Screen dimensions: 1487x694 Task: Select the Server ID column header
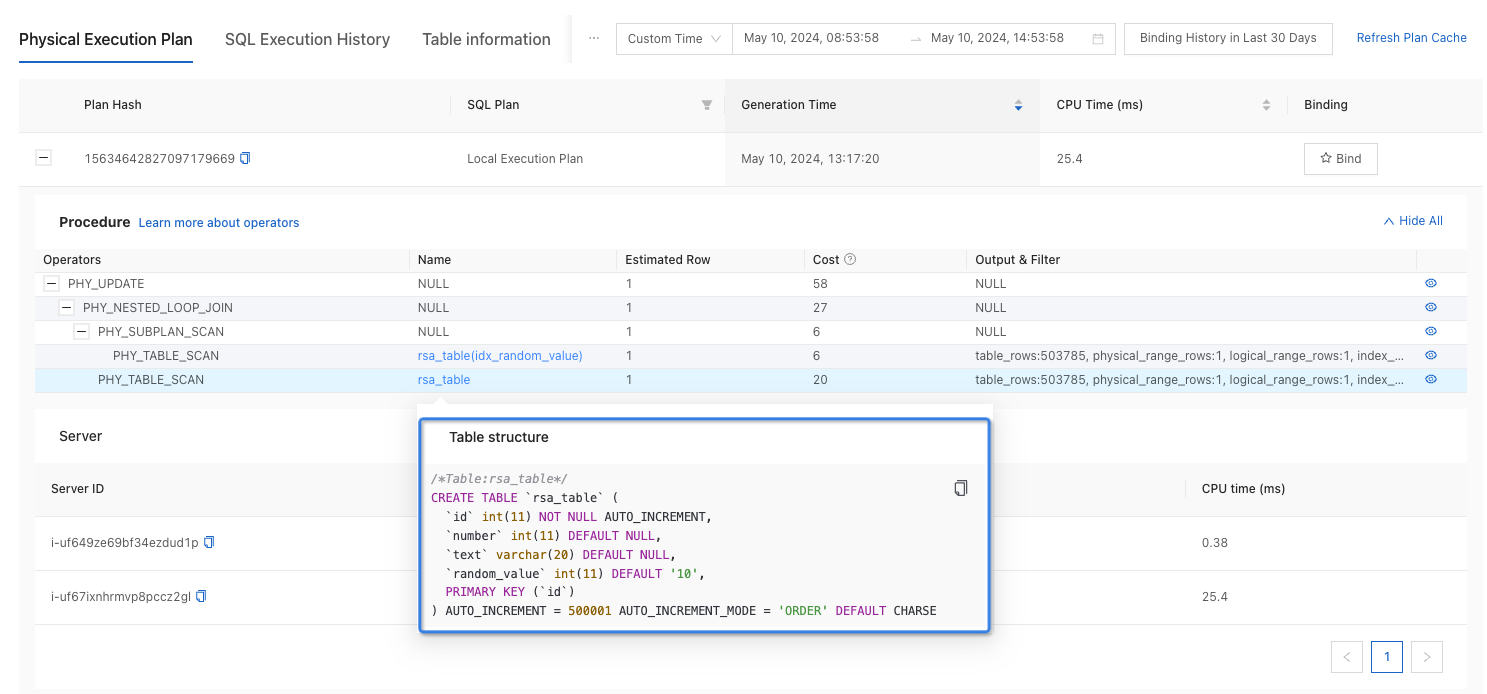(x=77, y=489)
